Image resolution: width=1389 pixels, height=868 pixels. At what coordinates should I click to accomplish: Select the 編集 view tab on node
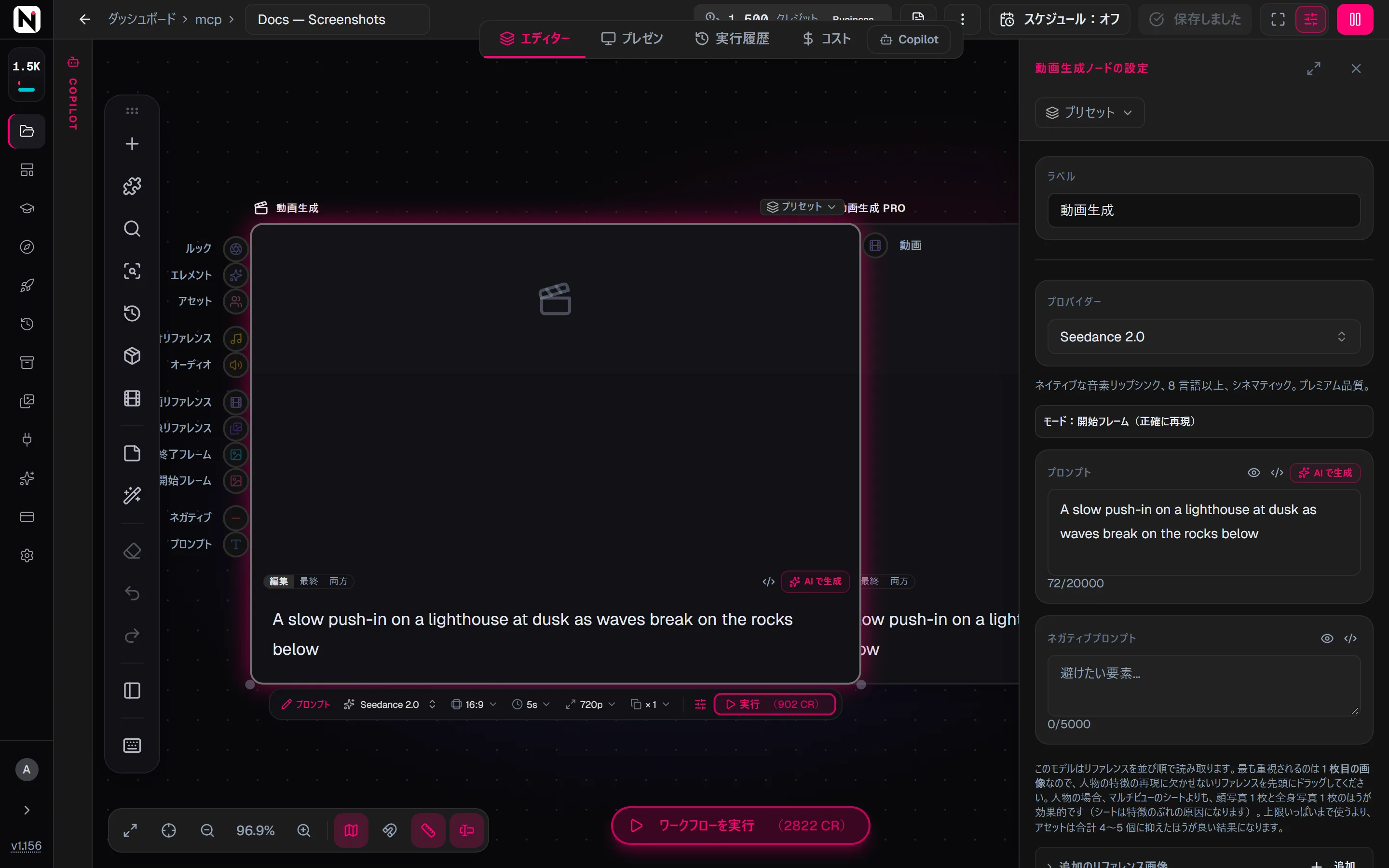click(x=279, y=582)
